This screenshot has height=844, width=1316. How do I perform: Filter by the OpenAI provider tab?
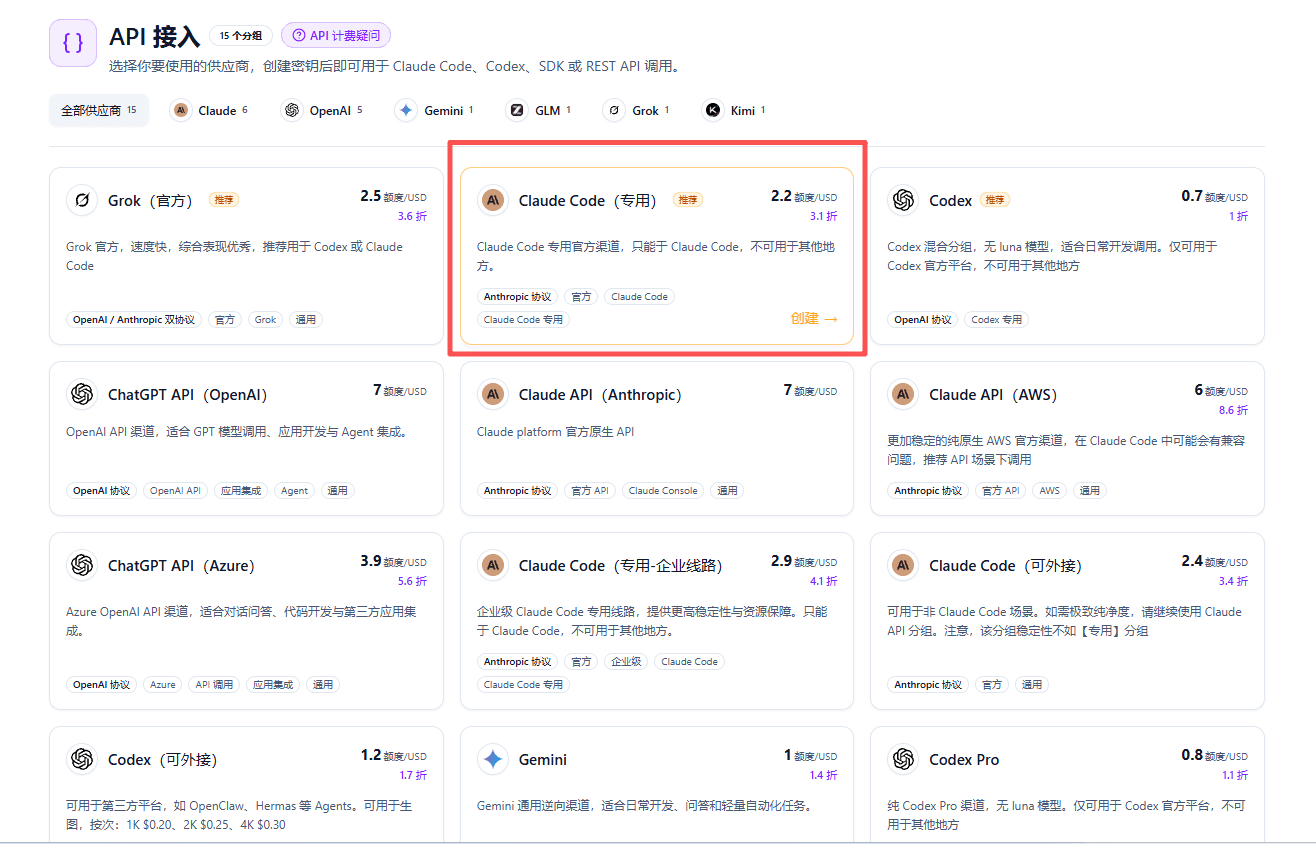(322, 110)
